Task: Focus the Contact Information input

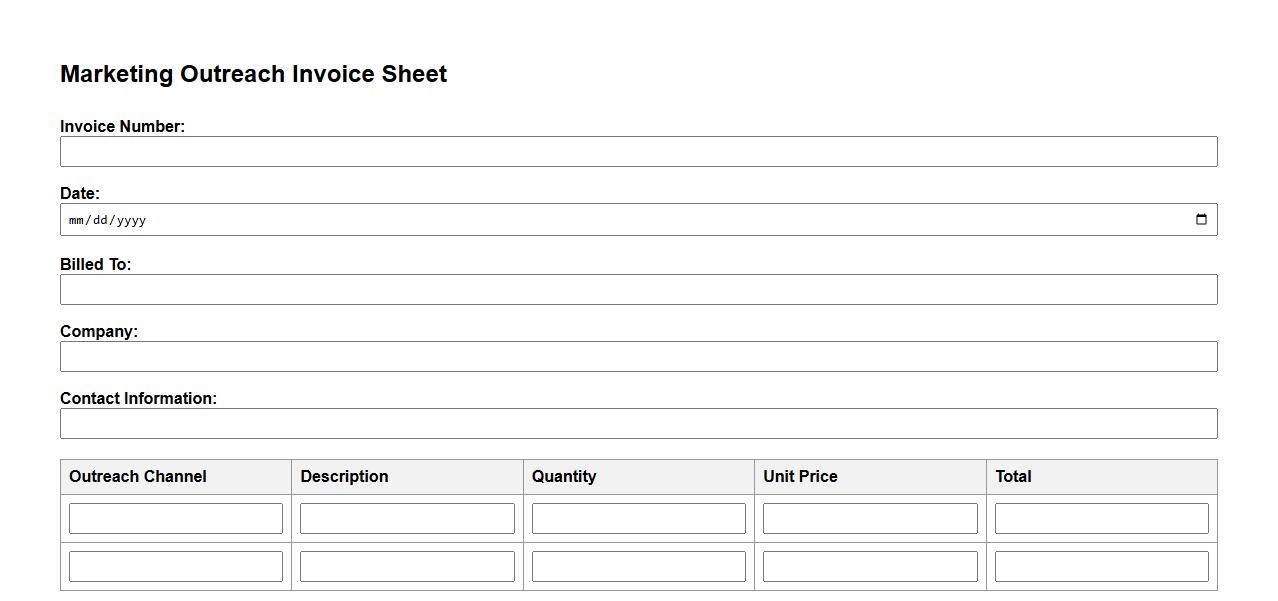Action: coord(638,424)
